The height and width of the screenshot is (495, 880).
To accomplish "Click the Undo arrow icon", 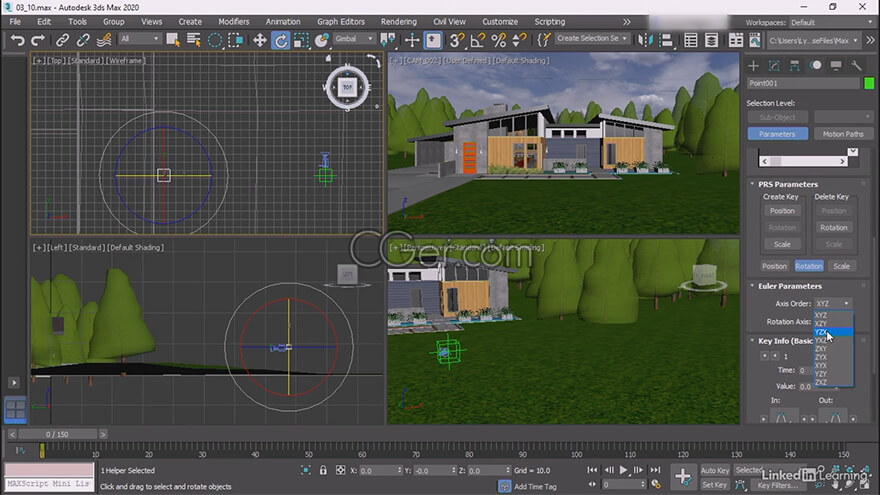I will pyautogui.click(x=18, y=40).
